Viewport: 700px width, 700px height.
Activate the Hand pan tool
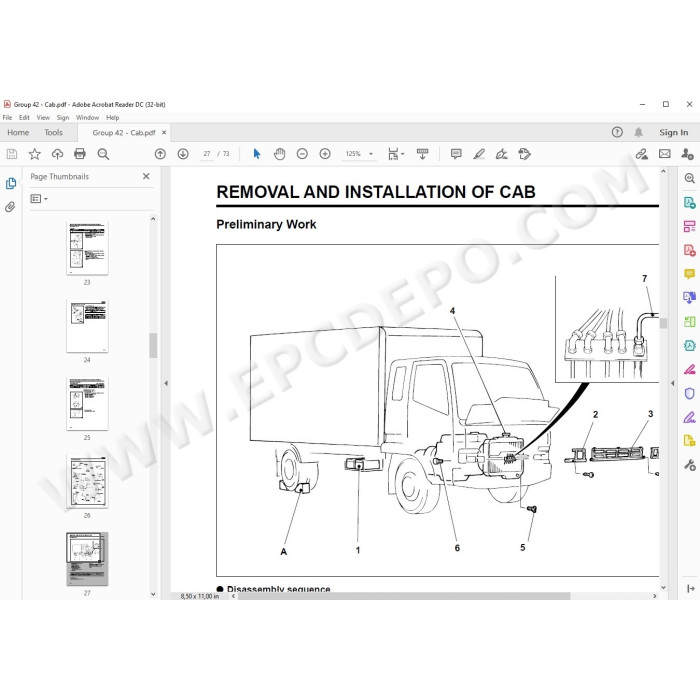pyautogui.click(x=279, y=154)
